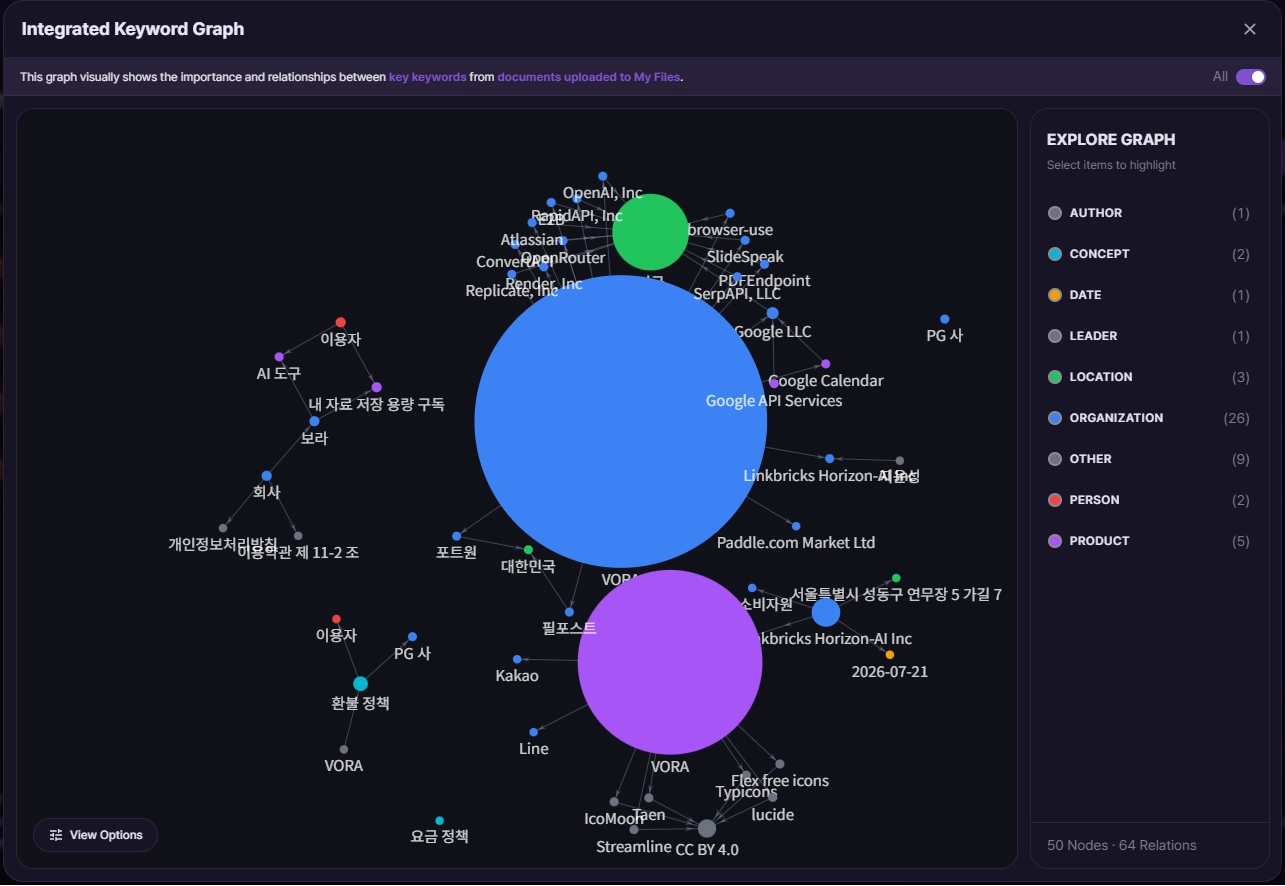This screenshot has height=886, width=1285.
Task: Select the cyan 환불 정책 concept node
Action: pyautogui.click(x=360, y=684)
